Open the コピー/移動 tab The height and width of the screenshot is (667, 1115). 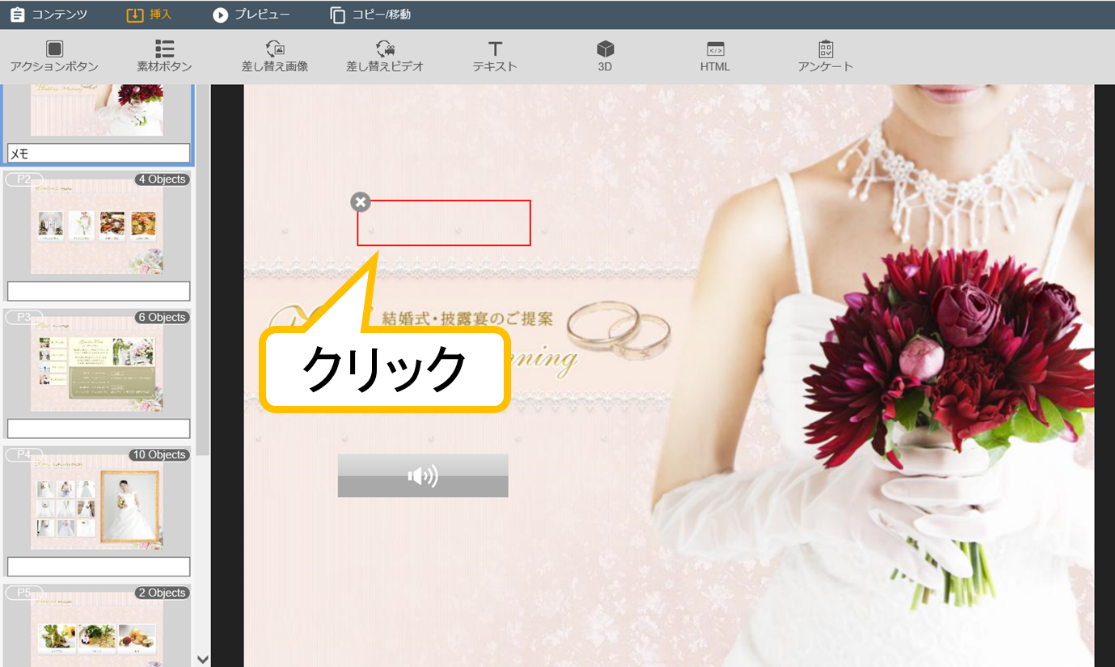coord(370,15)
